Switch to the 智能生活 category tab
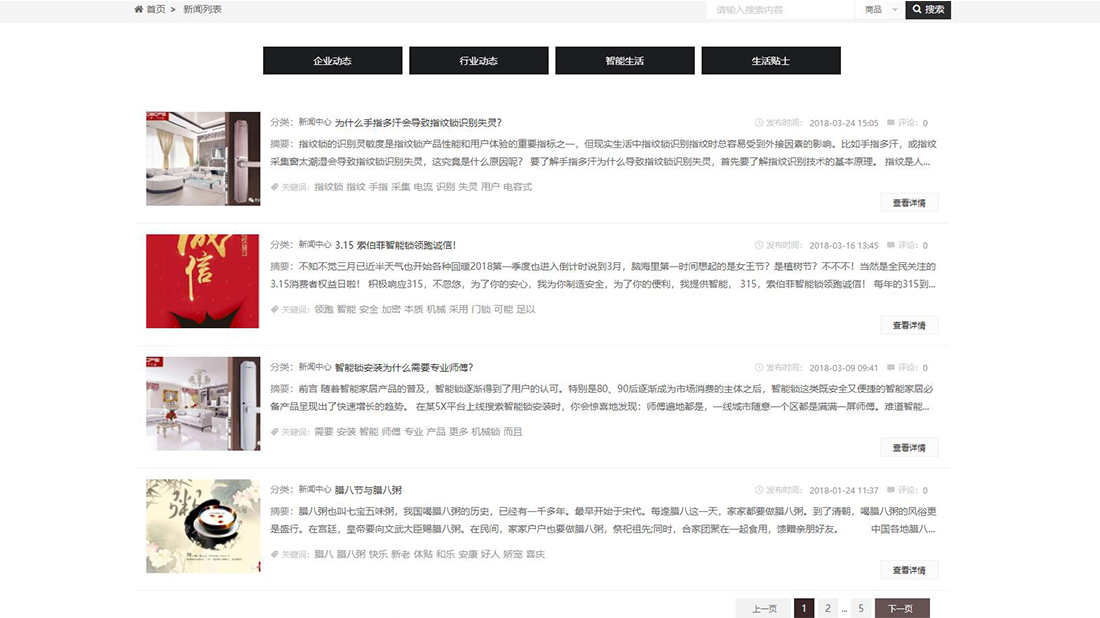Screen dimensions: 1100x618 624,60
